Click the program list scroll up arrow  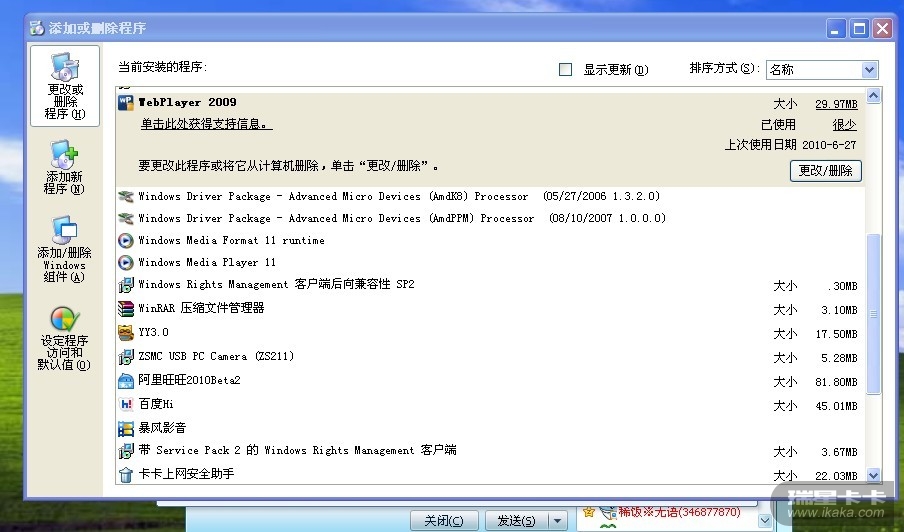(x=873, y=96)
